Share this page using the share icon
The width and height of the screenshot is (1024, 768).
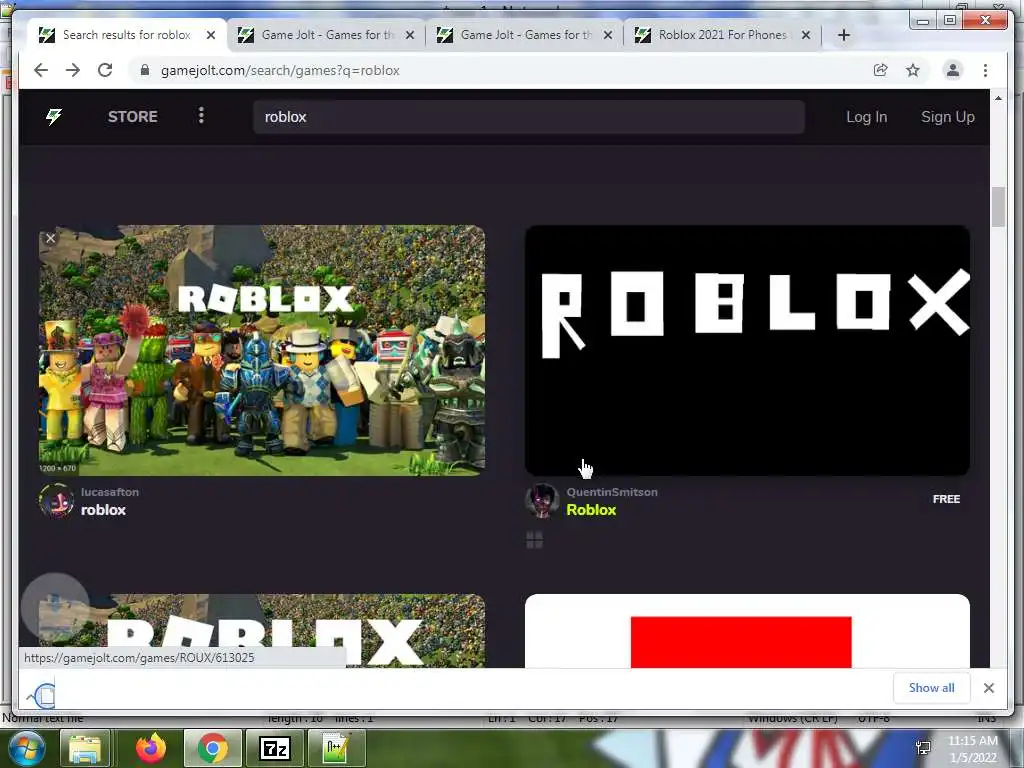pos(880,70)
